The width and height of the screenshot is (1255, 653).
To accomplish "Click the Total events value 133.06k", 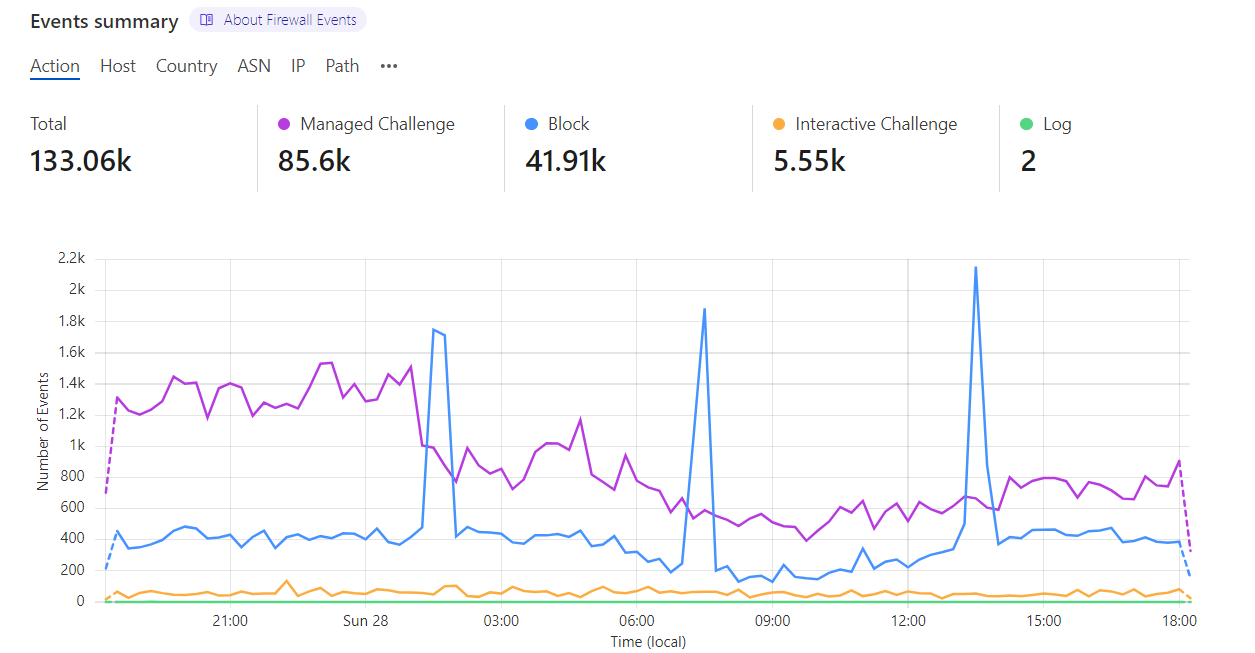I will tap(81, 160).
